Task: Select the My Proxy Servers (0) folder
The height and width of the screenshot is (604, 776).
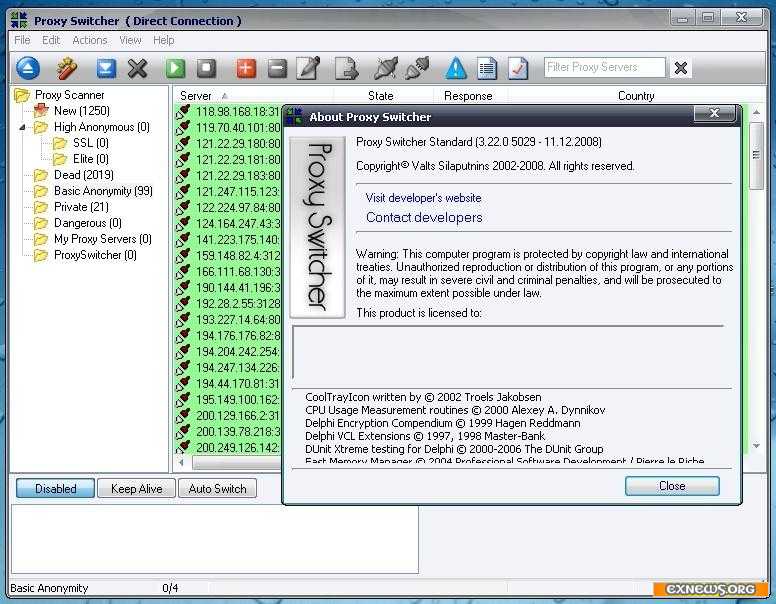Action: pyautogui.click(x=102, y=239)
